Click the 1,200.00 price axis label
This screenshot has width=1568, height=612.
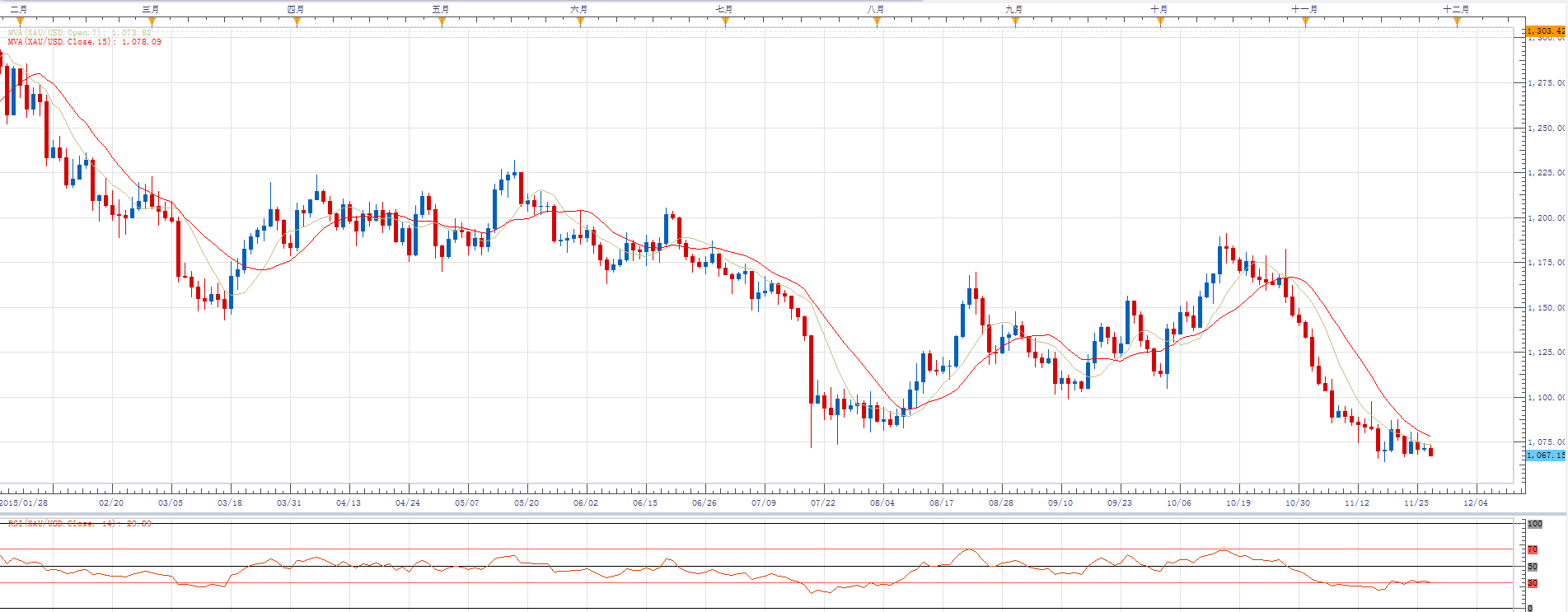point(1546,218)
